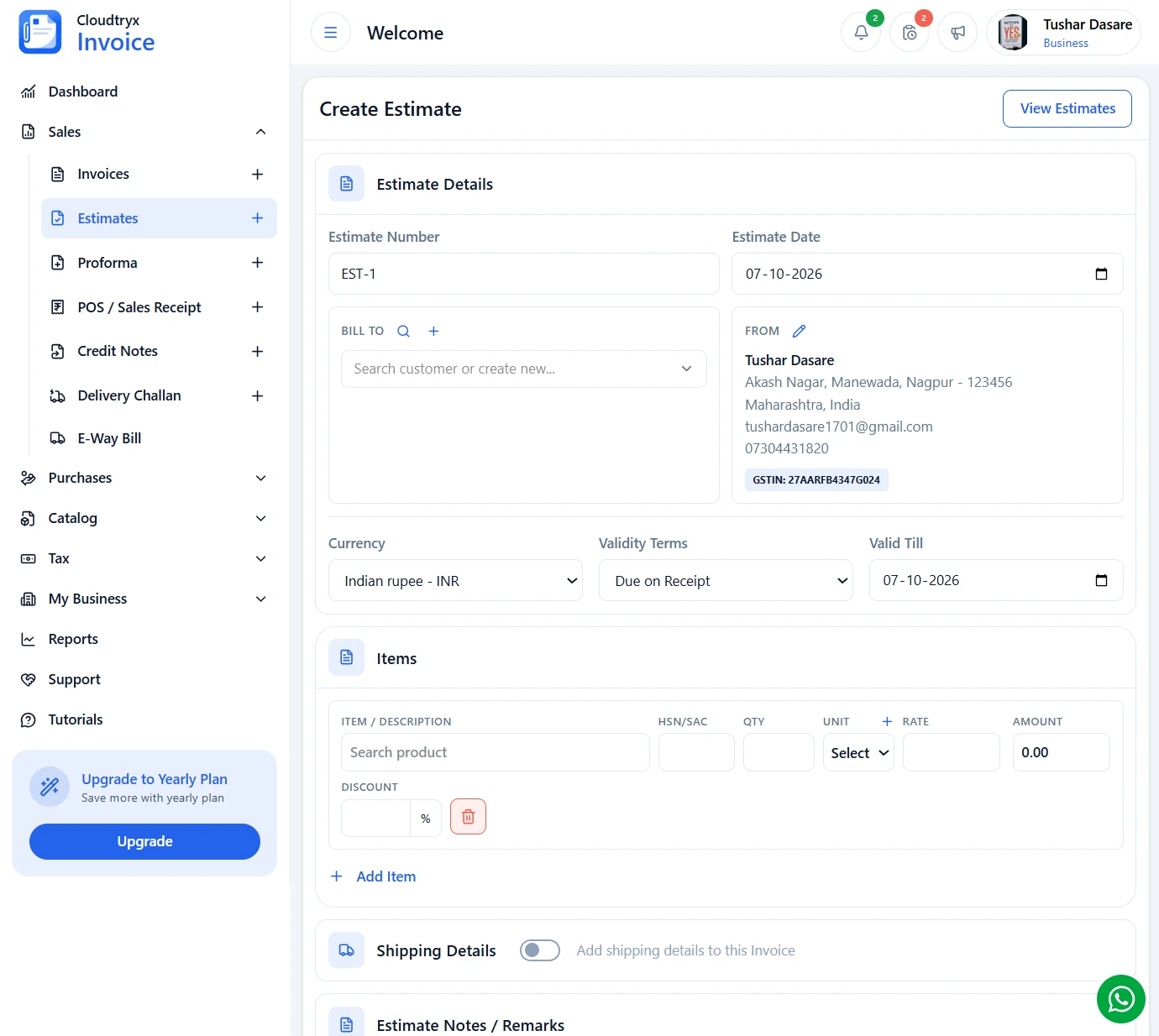Open the notifications bell

click(x=861, y=33)
